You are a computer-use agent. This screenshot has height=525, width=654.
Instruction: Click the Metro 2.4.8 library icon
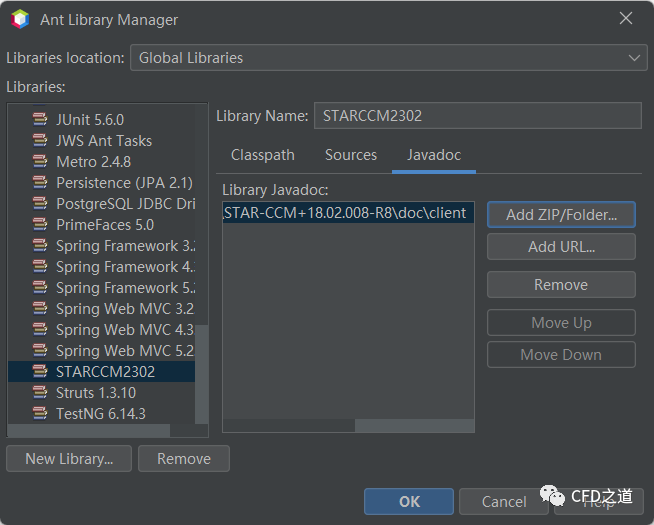(40, 161)
